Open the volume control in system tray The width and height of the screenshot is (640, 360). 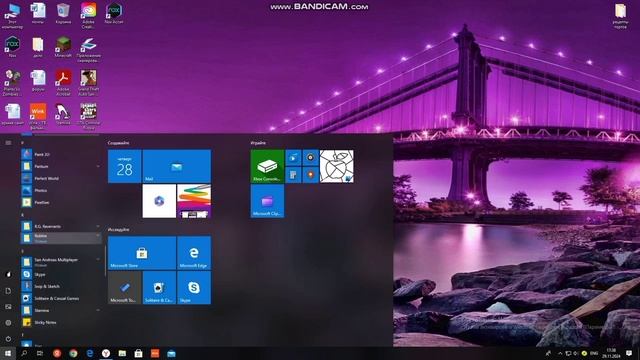point(576,353)
